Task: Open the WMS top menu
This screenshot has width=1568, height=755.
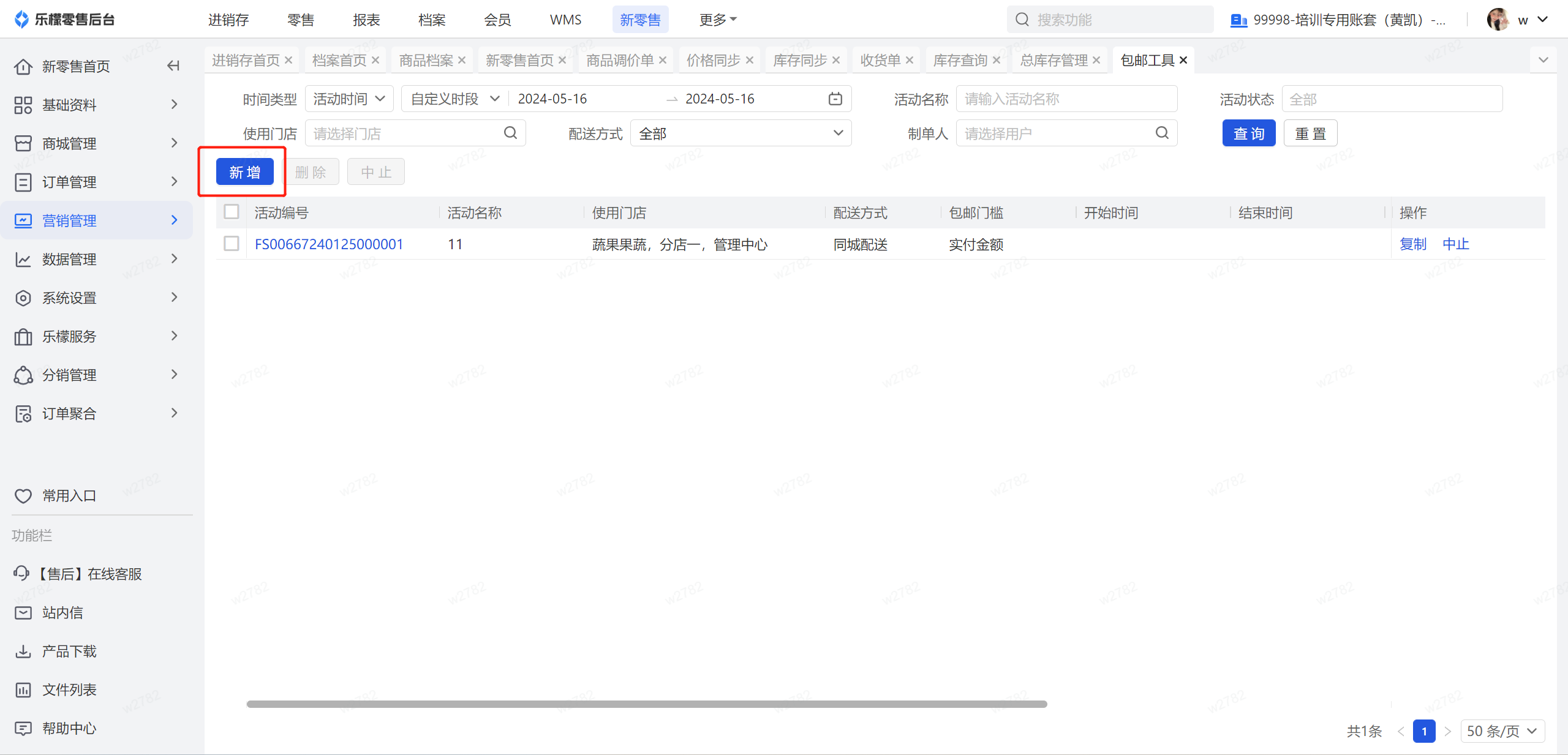Action: 565,20
